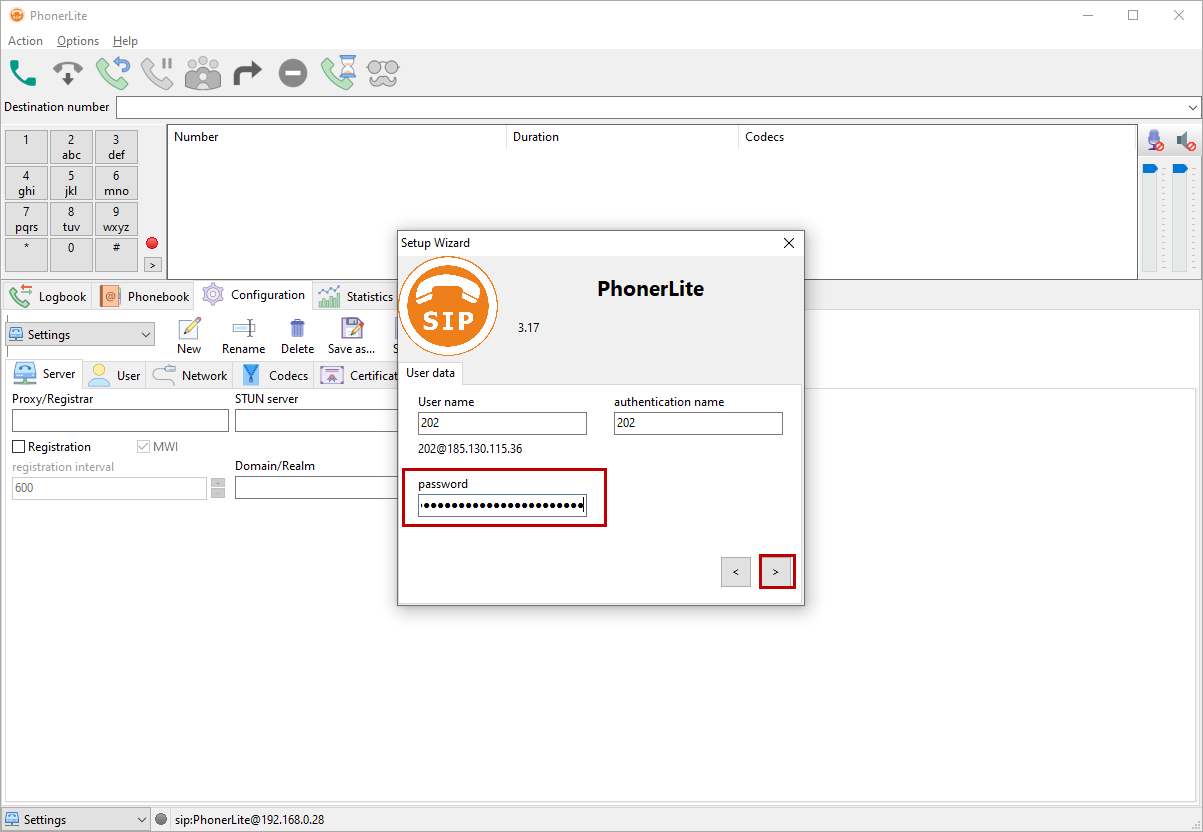Viewport: 1203px width, 832px height.
Task: Click the green call handset icon
Action: (23, 73)
